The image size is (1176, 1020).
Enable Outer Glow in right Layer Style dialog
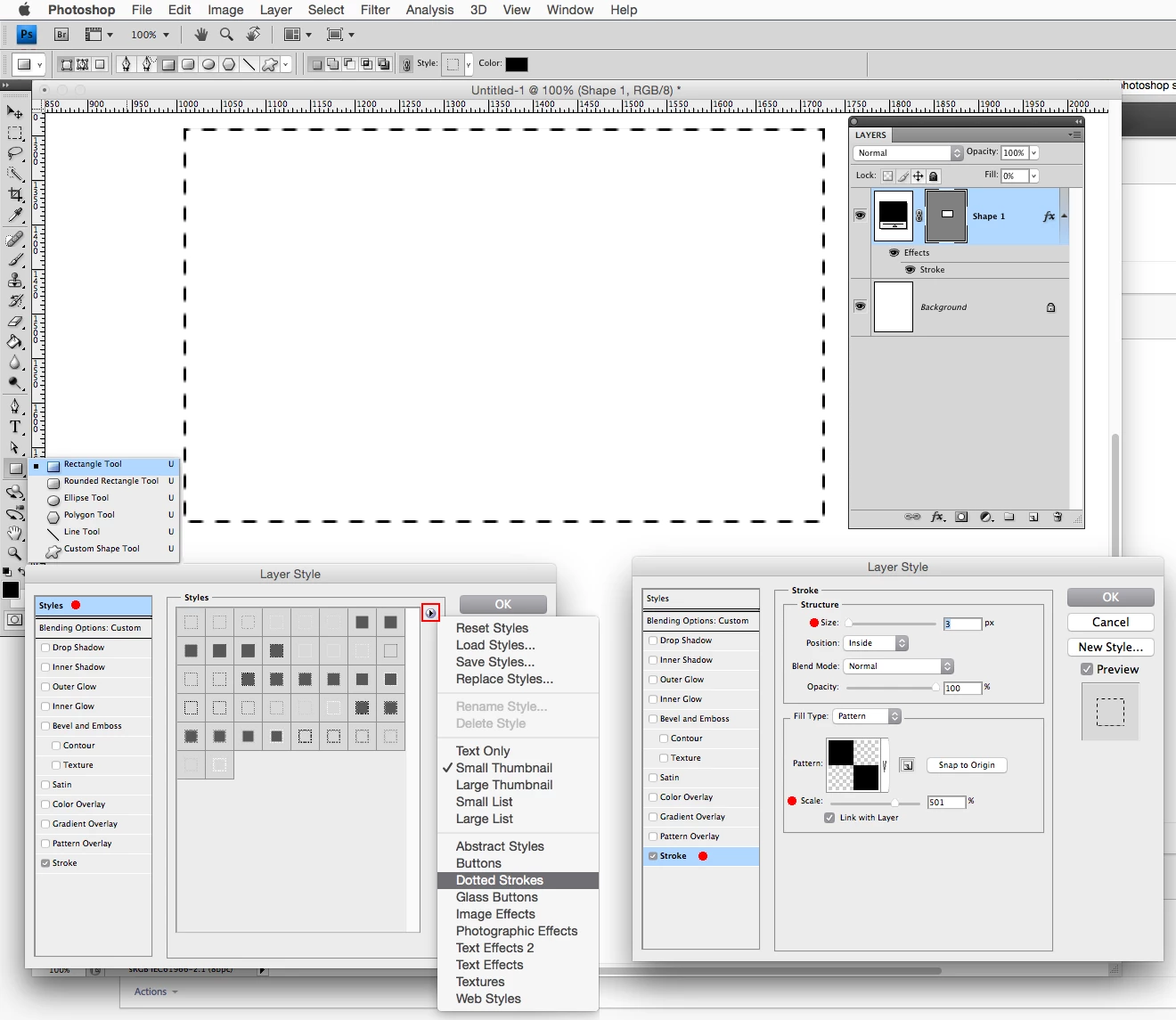point(653,680)
